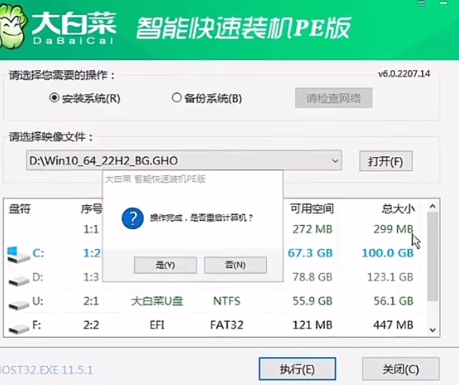Click FAT32 file system cell
Viewport: 459px width, 385px height.
tap(227, 325)
